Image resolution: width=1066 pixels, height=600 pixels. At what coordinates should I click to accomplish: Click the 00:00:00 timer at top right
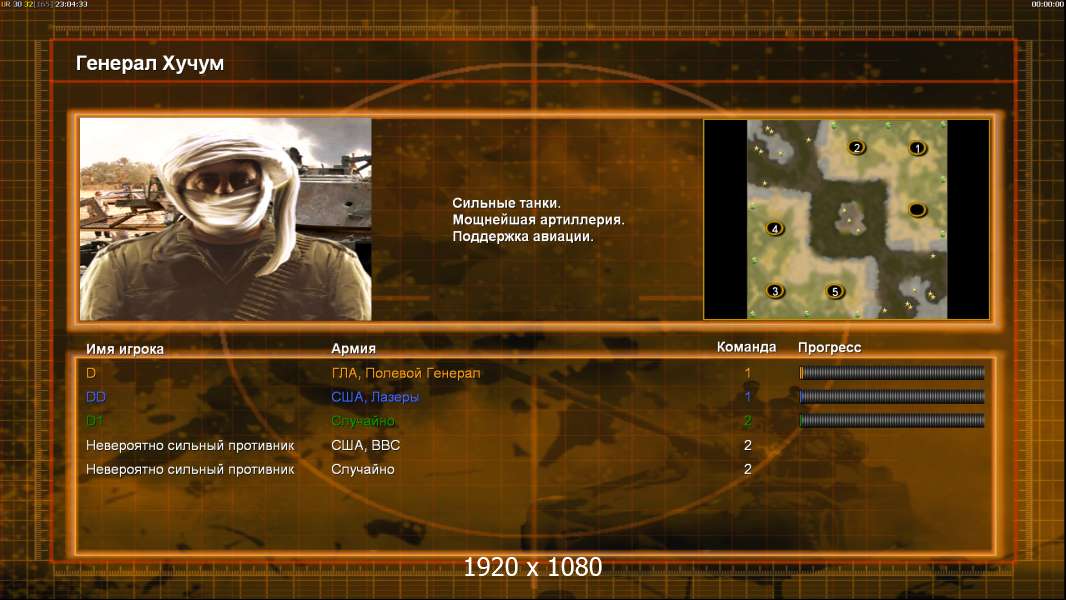click(1047, 4)
